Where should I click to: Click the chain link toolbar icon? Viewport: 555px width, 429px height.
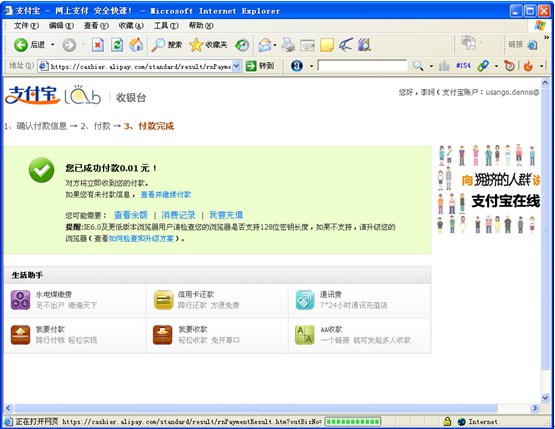click(x=483, y=66)
